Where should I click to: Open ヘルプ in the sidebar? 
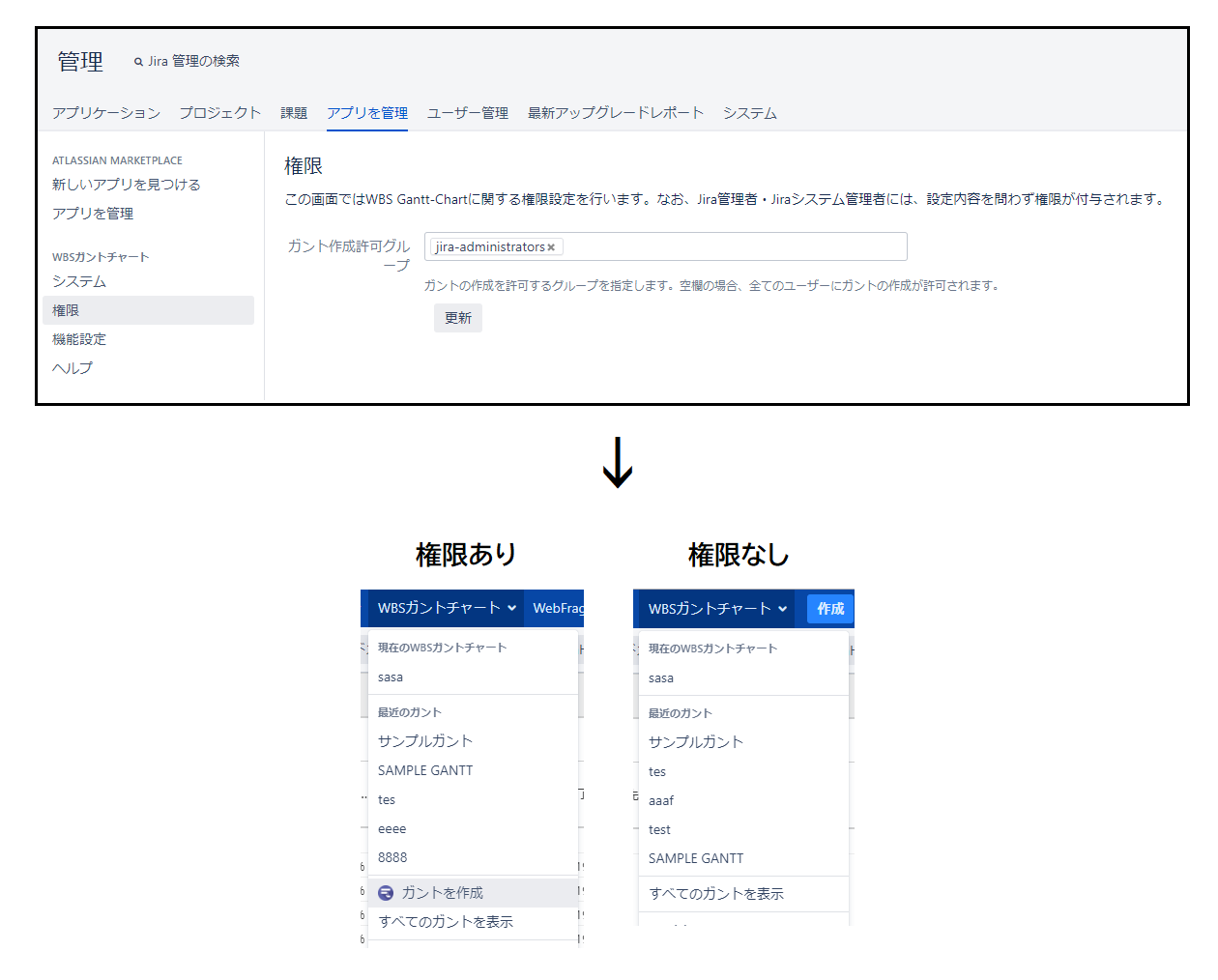pos(72,368)
